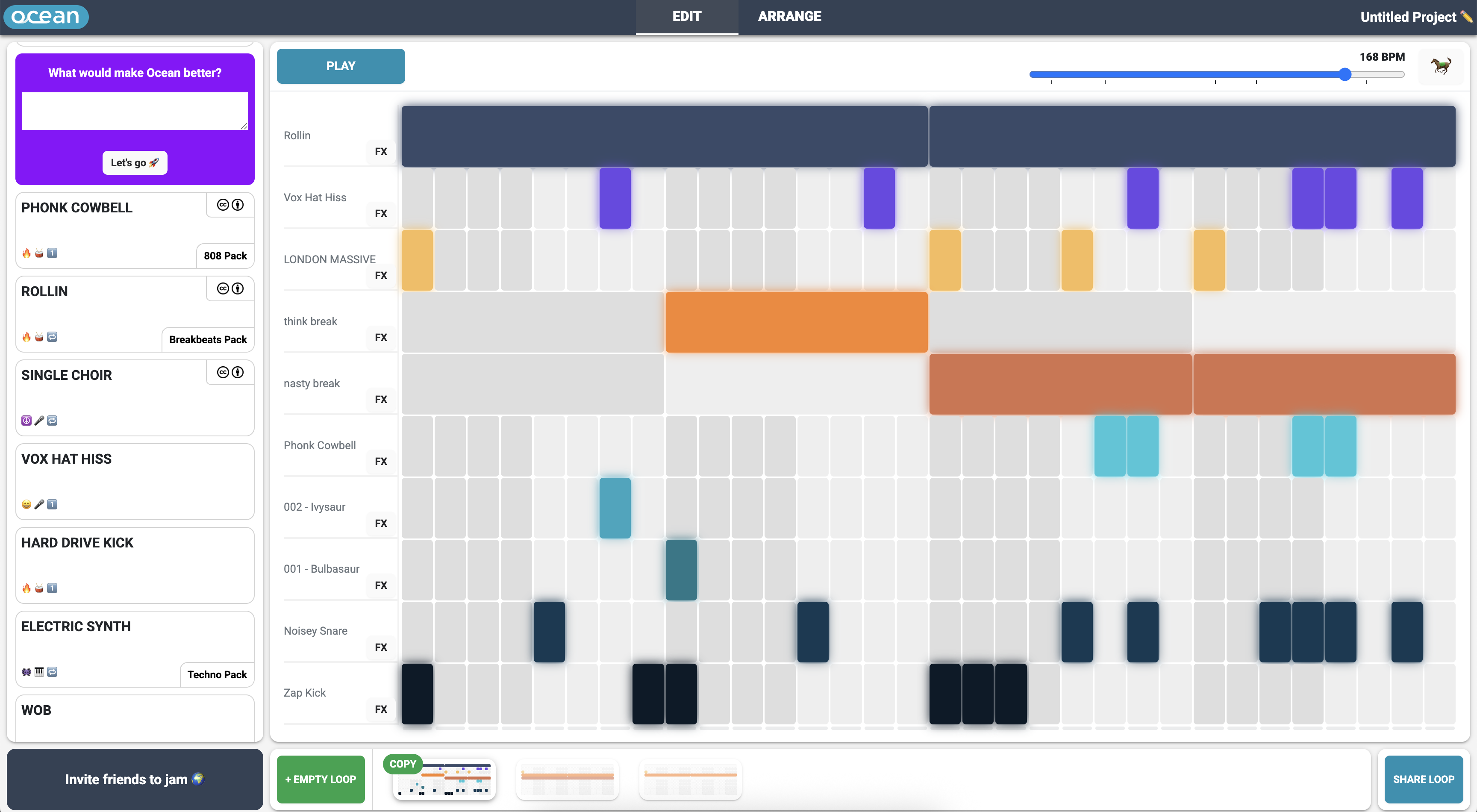This screenshot has height=812, width=1477.
Task: Click the microphone icon on Vox Hat Hiss card
Action: (x=39, y=504)
